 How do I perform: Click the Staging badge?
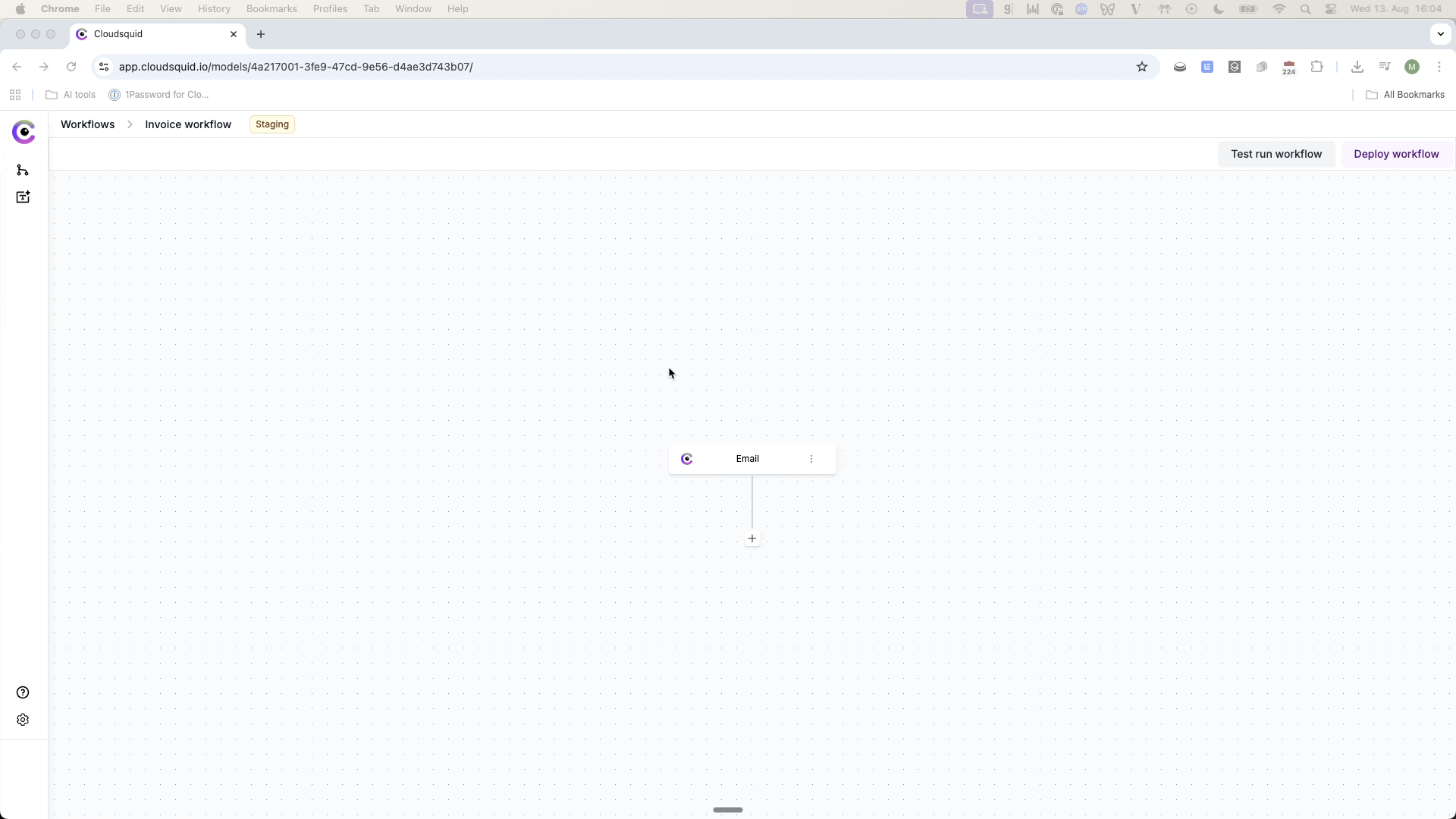[x=271, y=124]
